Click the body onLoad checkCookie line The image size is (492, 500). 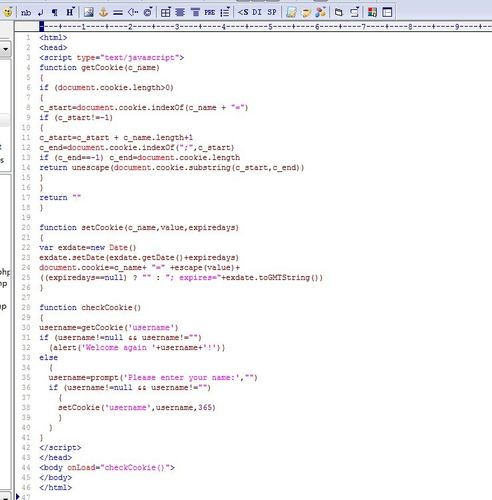107,468
